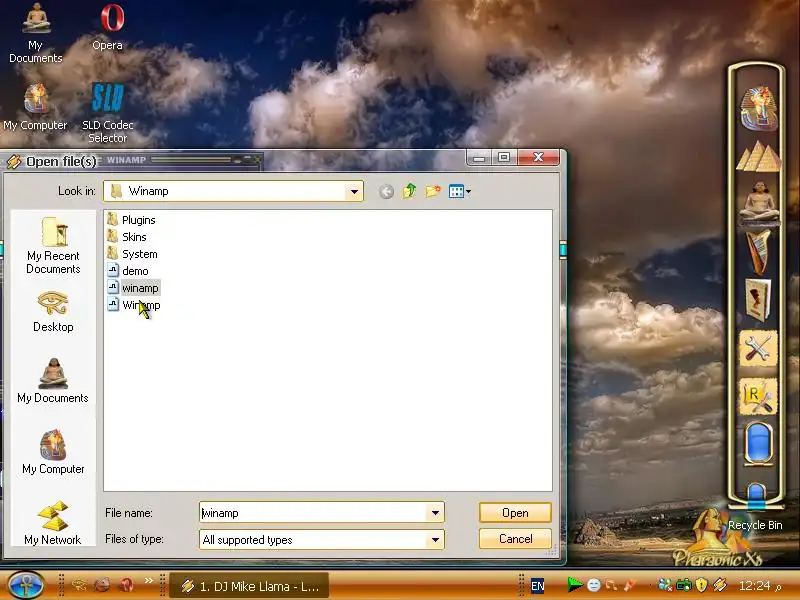This screenshot has width=800, height=600.
Task: Open the View menu icon
Action: (459, 191)
